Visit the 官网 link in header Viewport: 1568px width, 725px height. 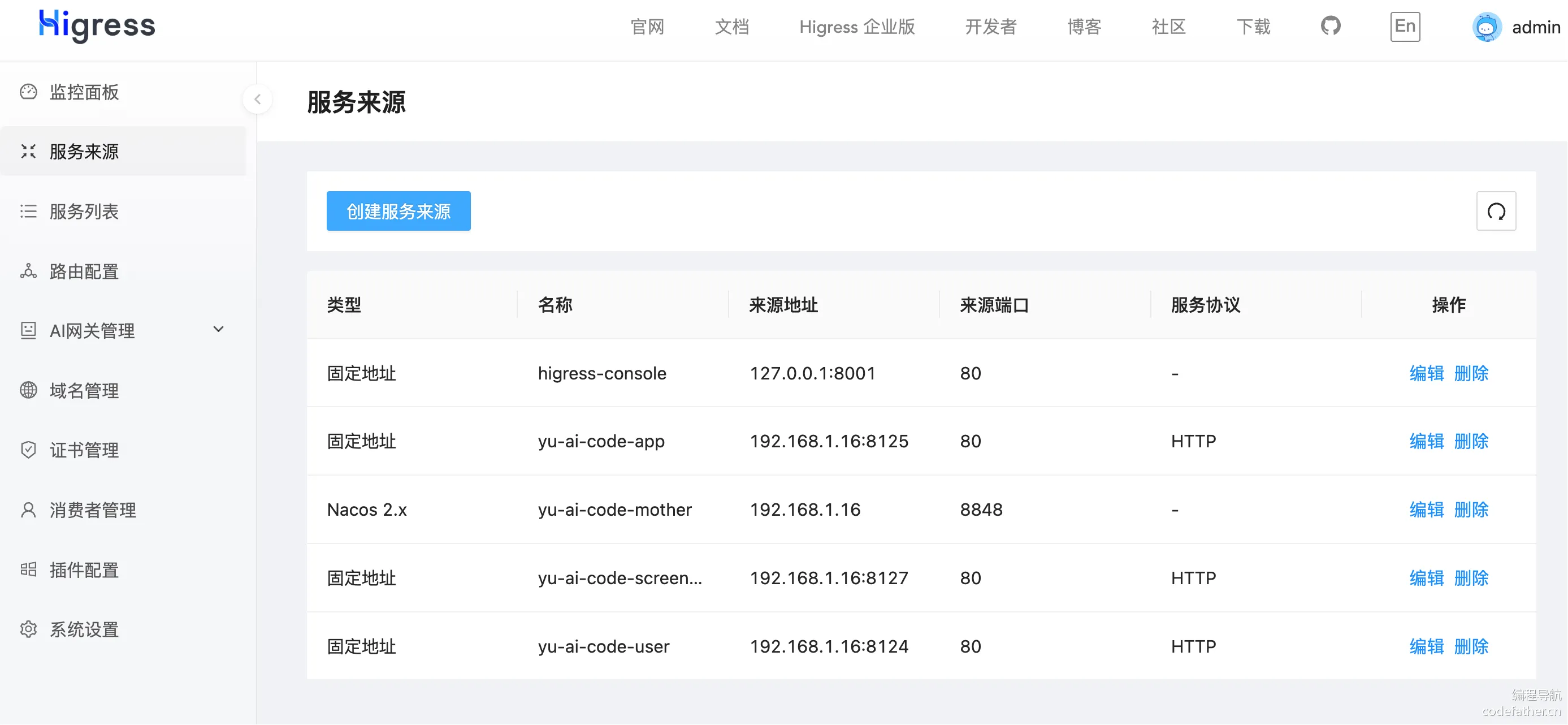click(647, 27)
